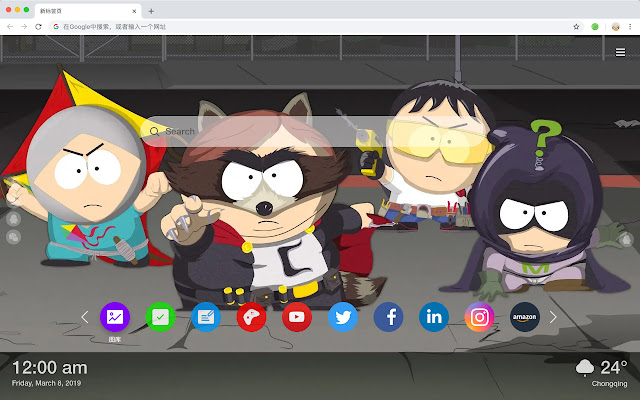
Task: Open the green to-do checklist shortcut
Action: pyautogui.click(x=160, y=317)
